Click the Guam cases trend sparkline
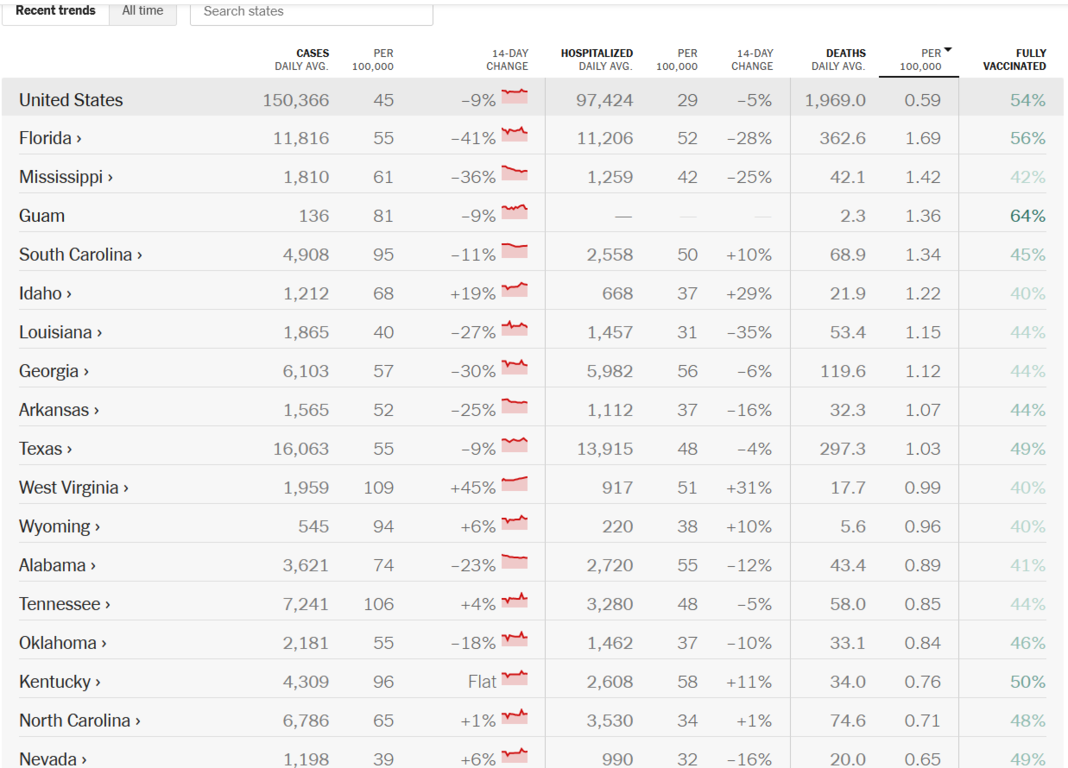The width and height of the screenshot is (1068, 768). (514, 213)
